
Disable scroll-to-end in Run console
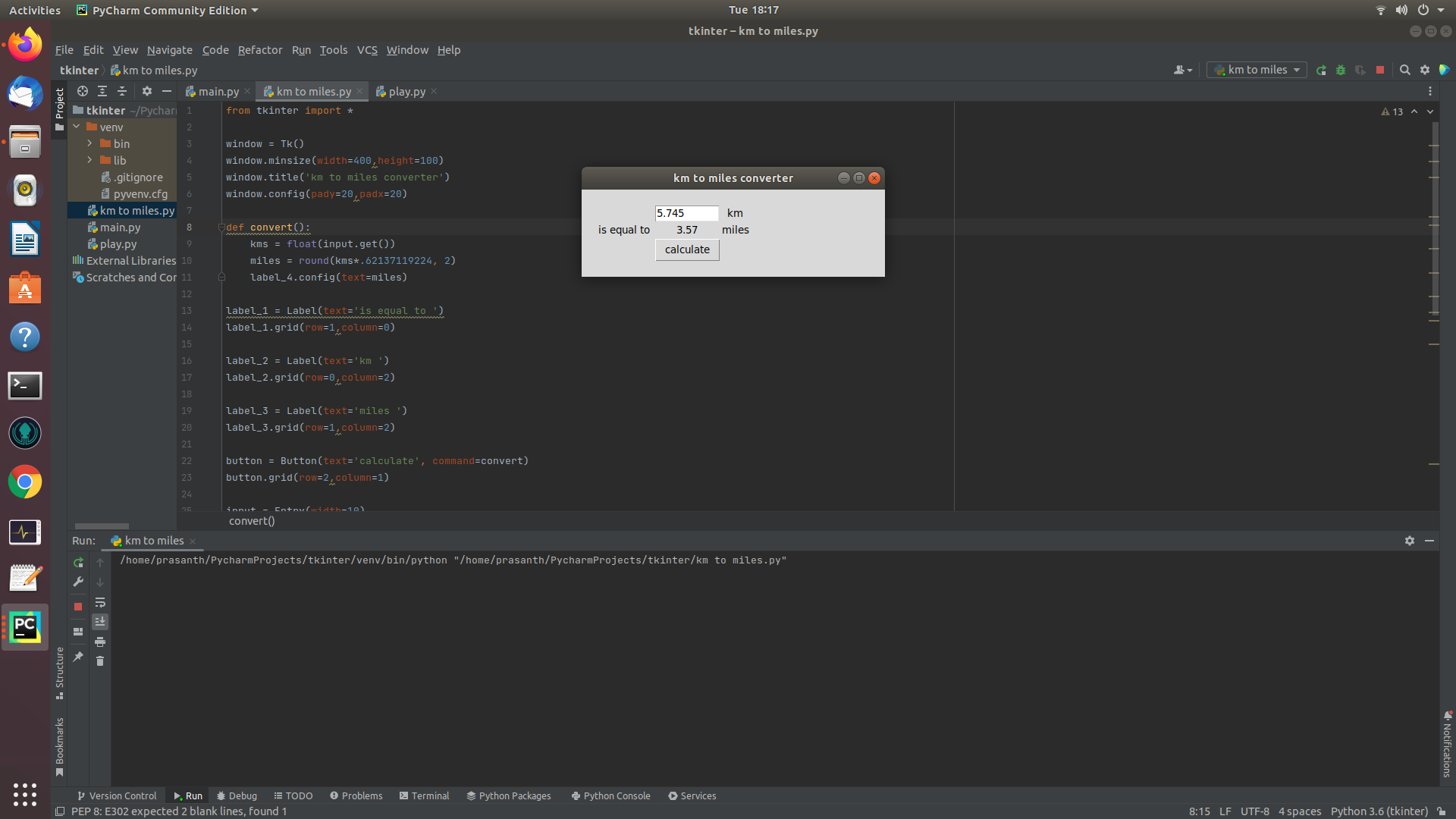99,621
